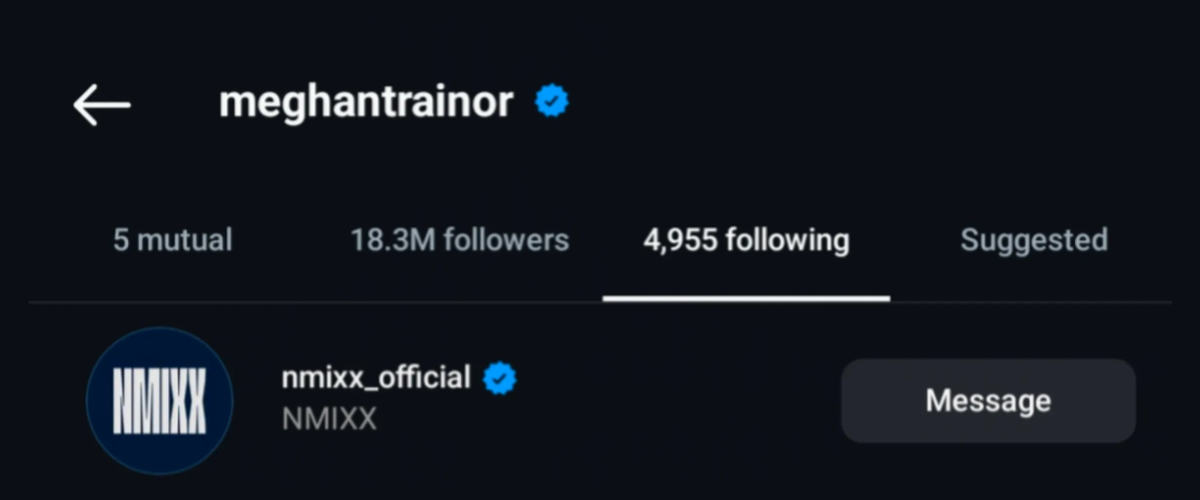This screenshot has width=1200, height=500.
Task: Click the "4,955" following count number
Action: tap(680, 240)
